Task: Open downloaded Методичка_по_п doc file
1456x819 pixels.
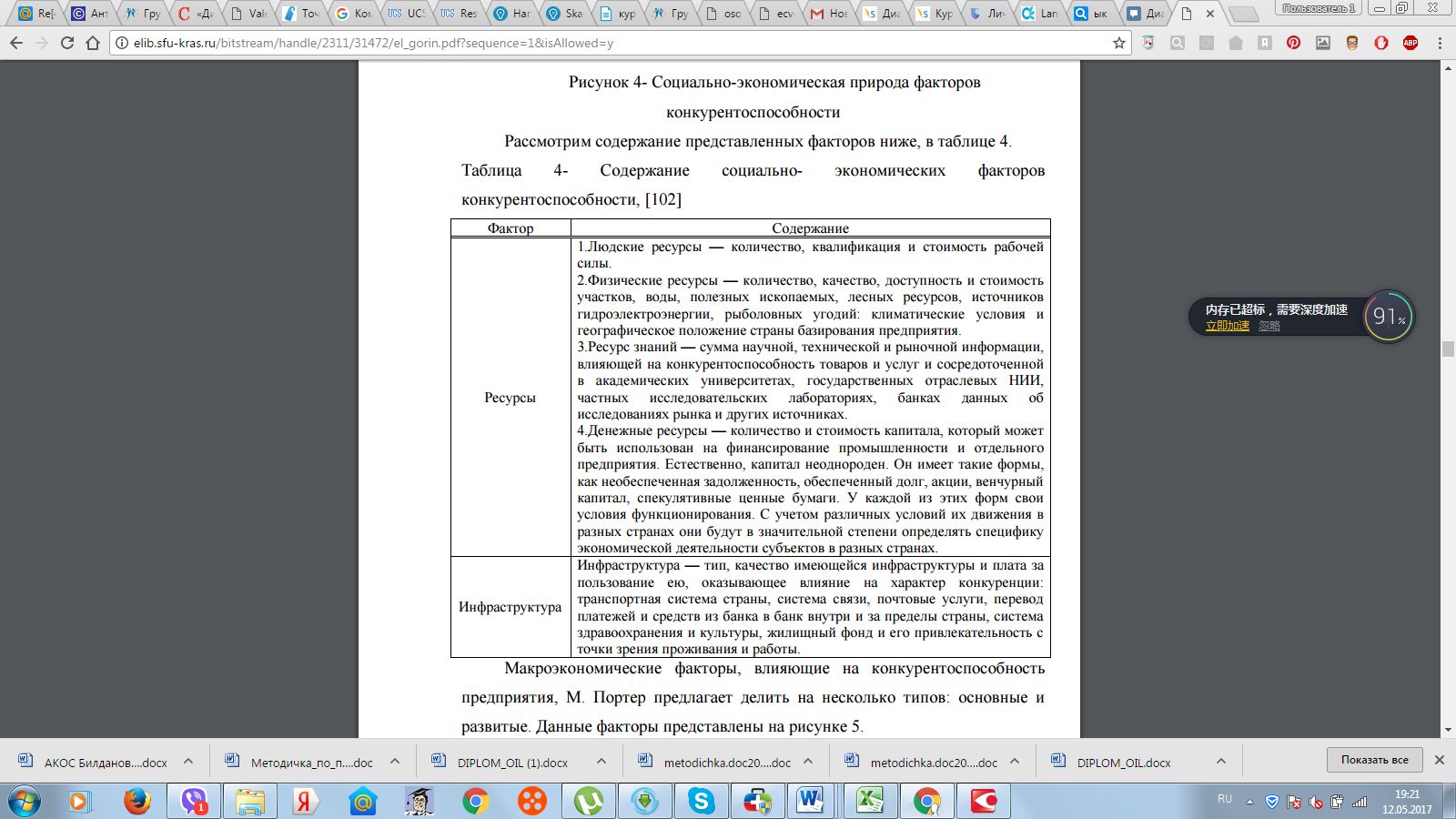Action: (x=300, y=763)
